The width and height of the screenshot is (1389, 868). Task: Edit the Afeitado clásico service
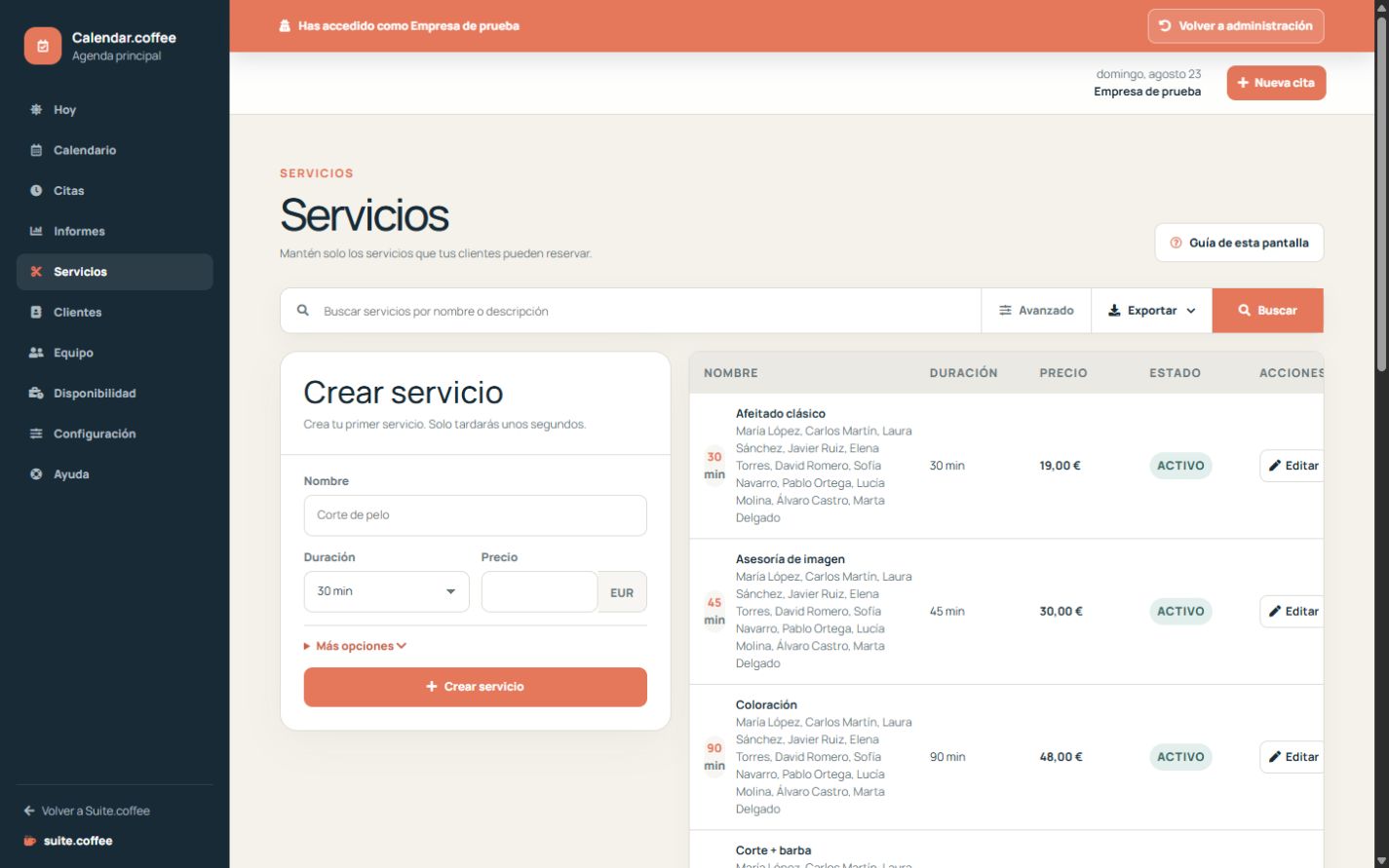[x=1293, y=466]
